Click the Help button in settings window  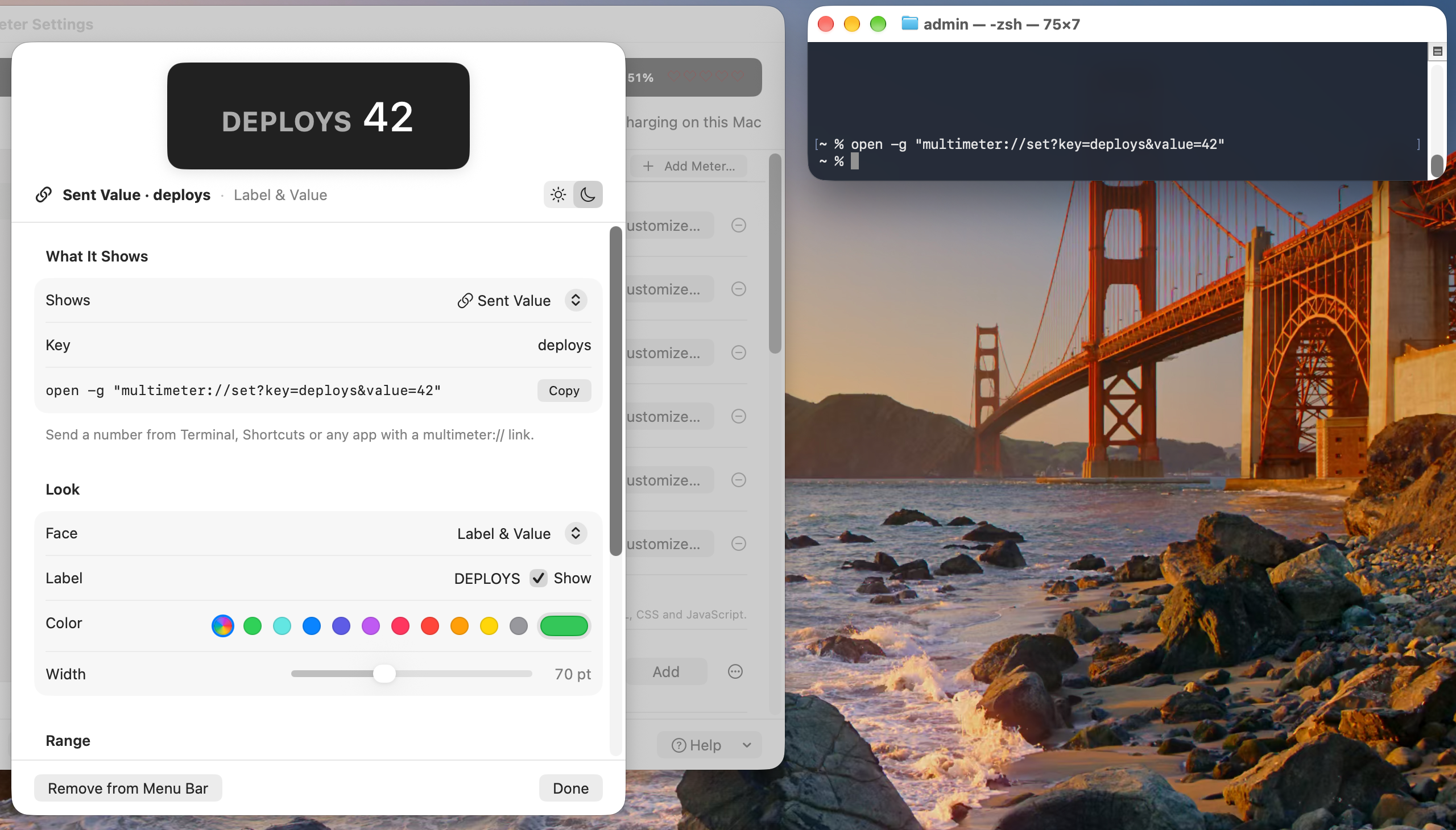696,746
